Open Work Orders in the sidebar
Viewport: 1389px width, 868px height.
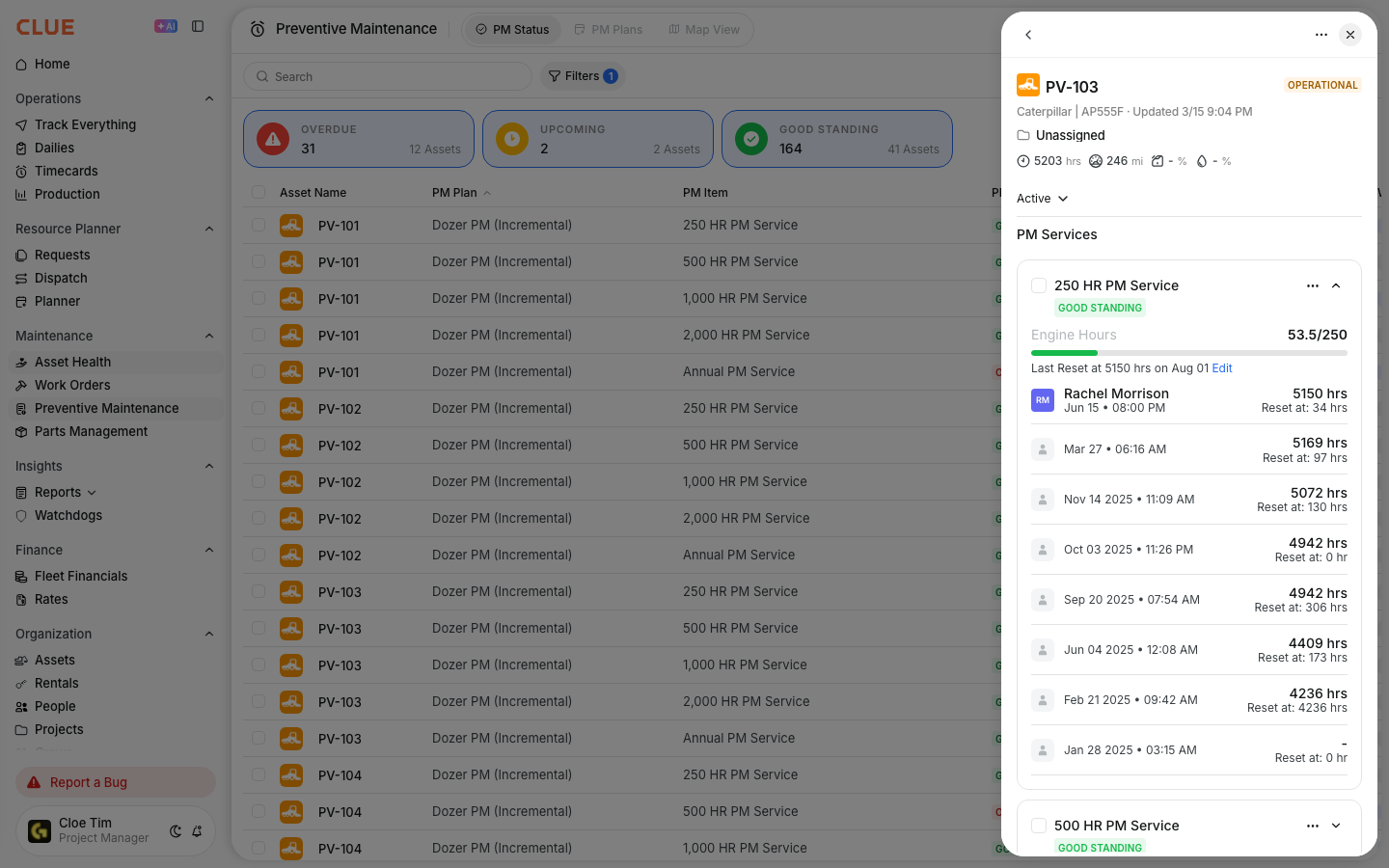tap(115, 385)
